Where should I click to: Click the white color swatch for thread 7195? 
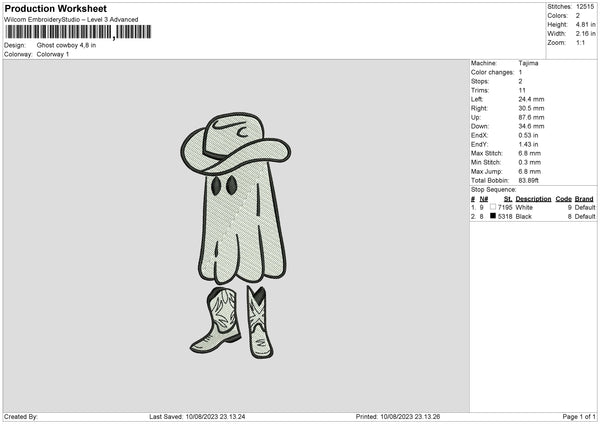click(493, 207)
